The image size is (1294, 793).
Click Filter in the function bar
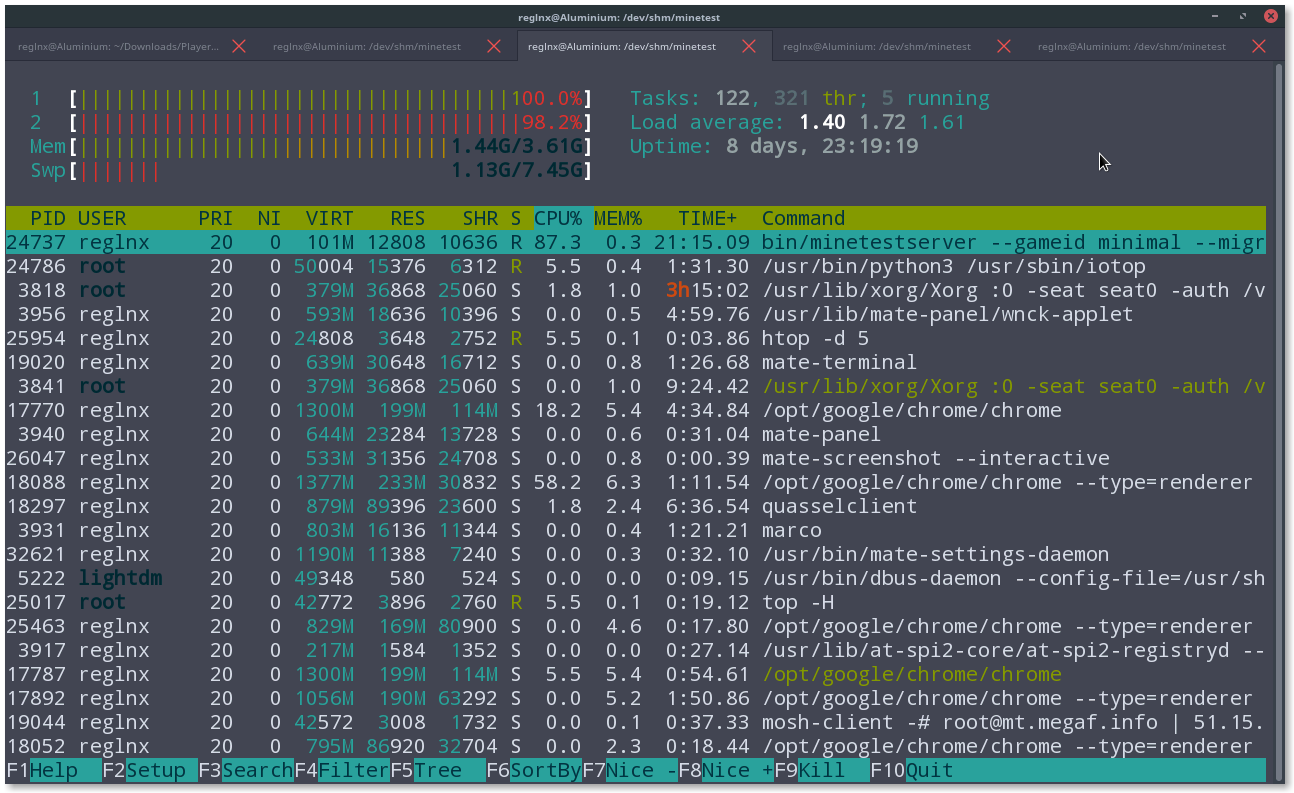click(354, 770)
